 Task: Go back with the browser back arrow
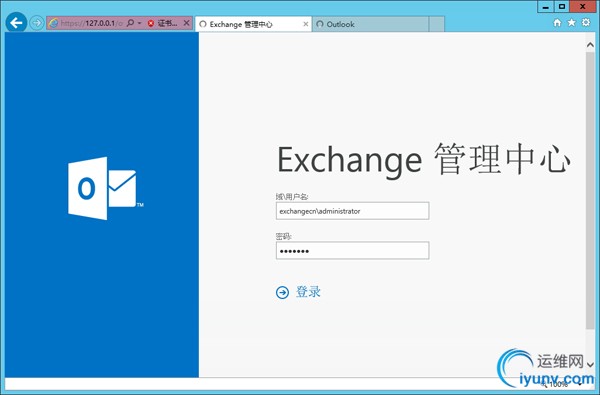[x=16, y=23]
